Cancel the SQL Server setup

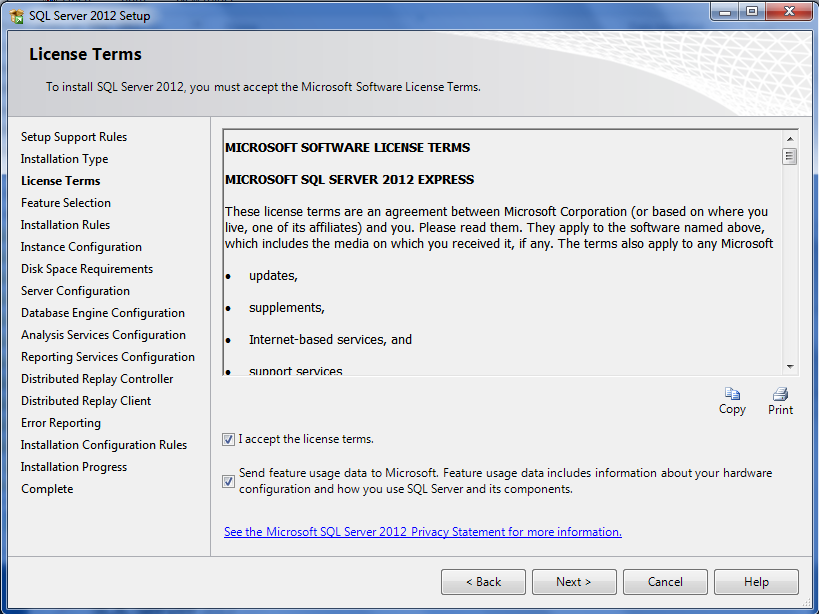click(x=665, y=582)
